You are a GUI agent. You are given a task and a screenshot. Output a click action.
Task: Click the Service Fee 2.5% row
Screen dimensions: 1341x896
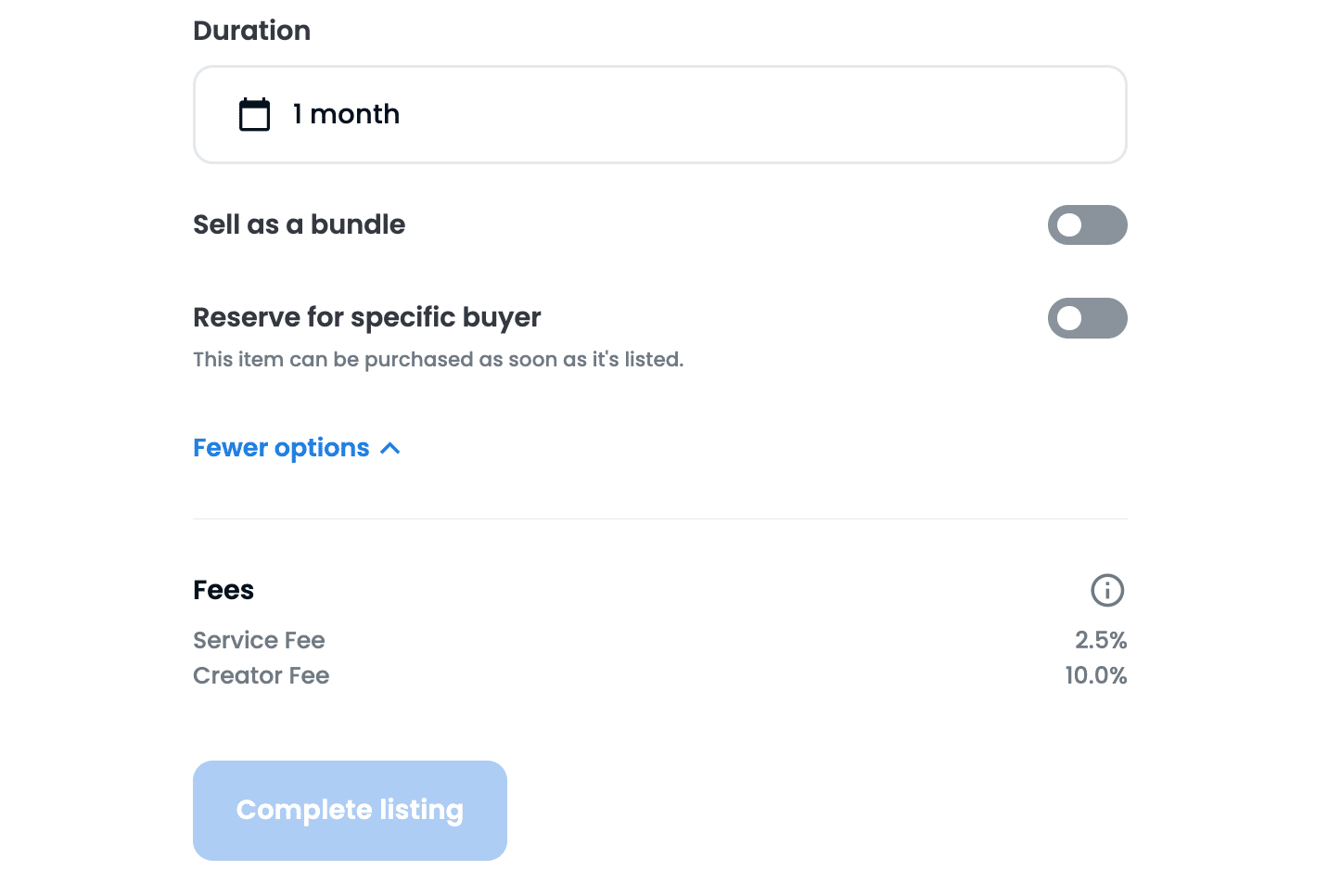pos(659,640)
